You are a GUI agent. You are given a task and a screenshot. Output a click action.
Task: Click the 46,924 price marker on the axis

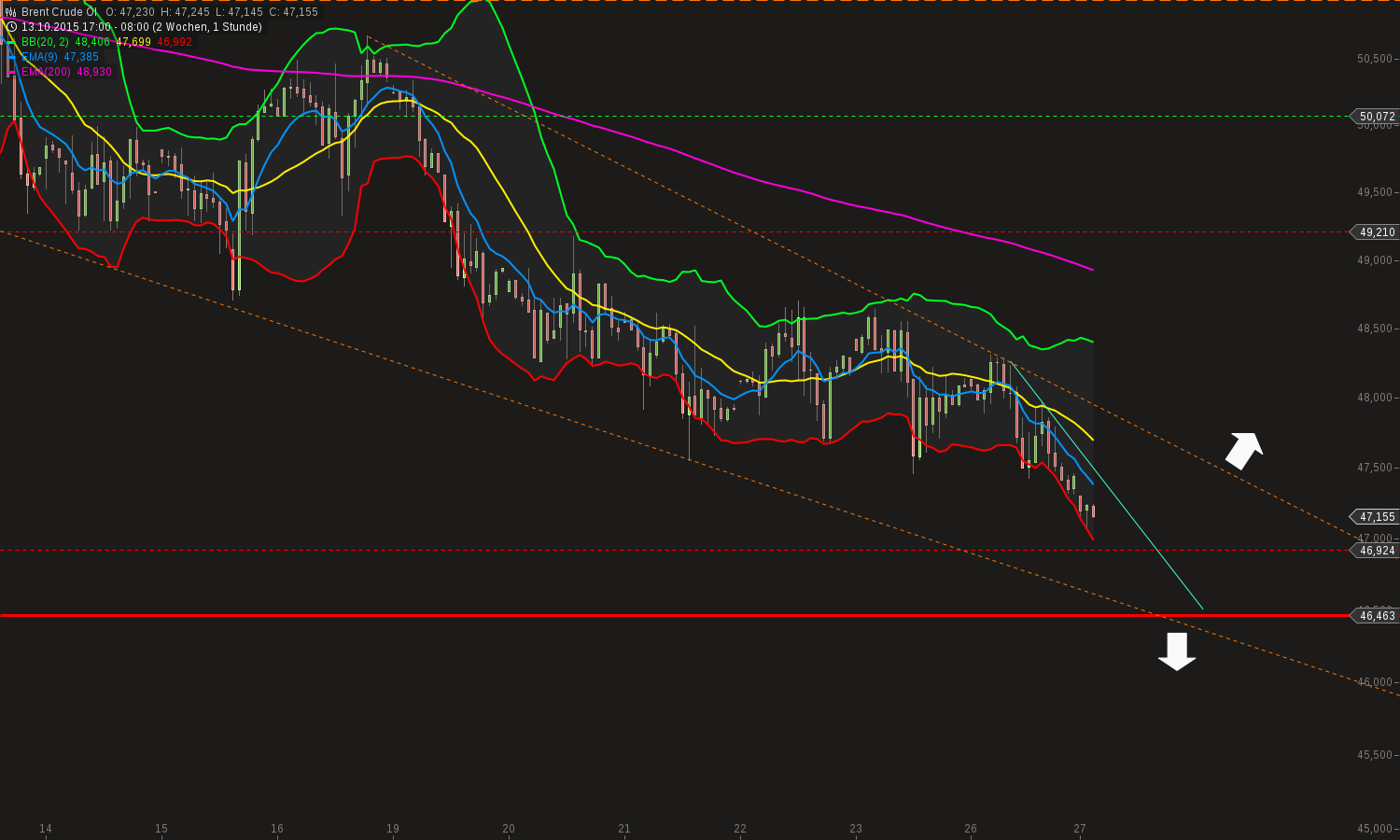[x=1375, y=551]
